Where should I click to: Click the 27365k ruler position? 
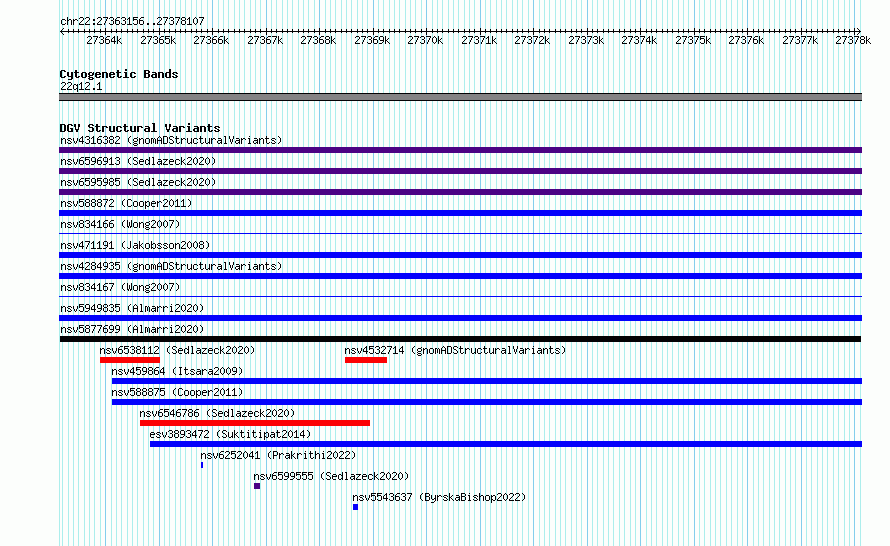(158, 40)
